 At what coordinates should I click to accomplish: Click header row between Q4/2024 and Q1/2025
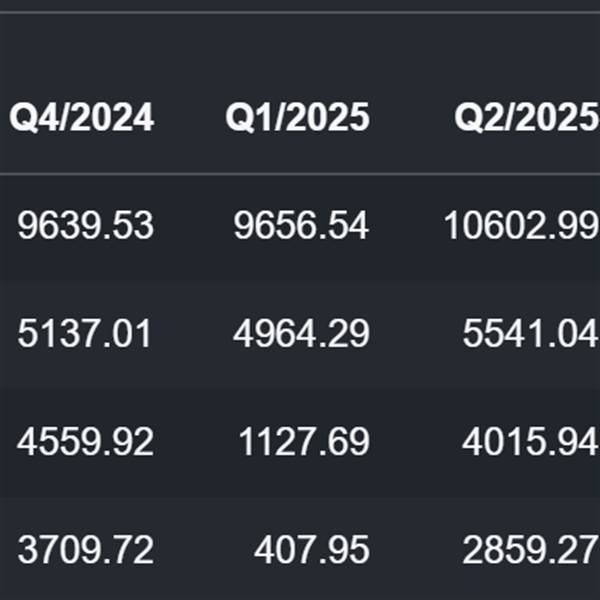pos(190,118)
